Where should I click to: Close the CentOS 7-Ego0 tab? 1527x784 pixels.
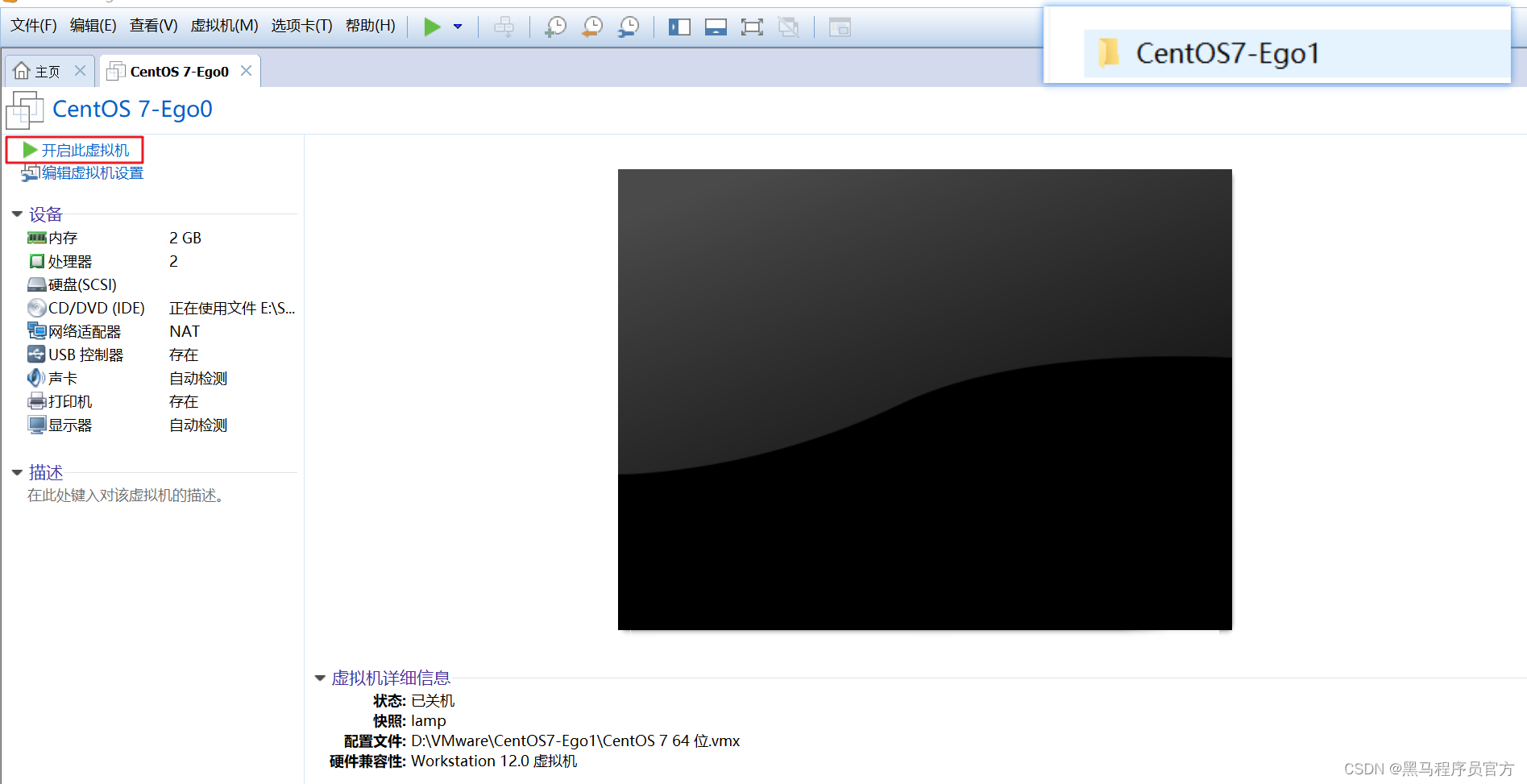(246, 71)
